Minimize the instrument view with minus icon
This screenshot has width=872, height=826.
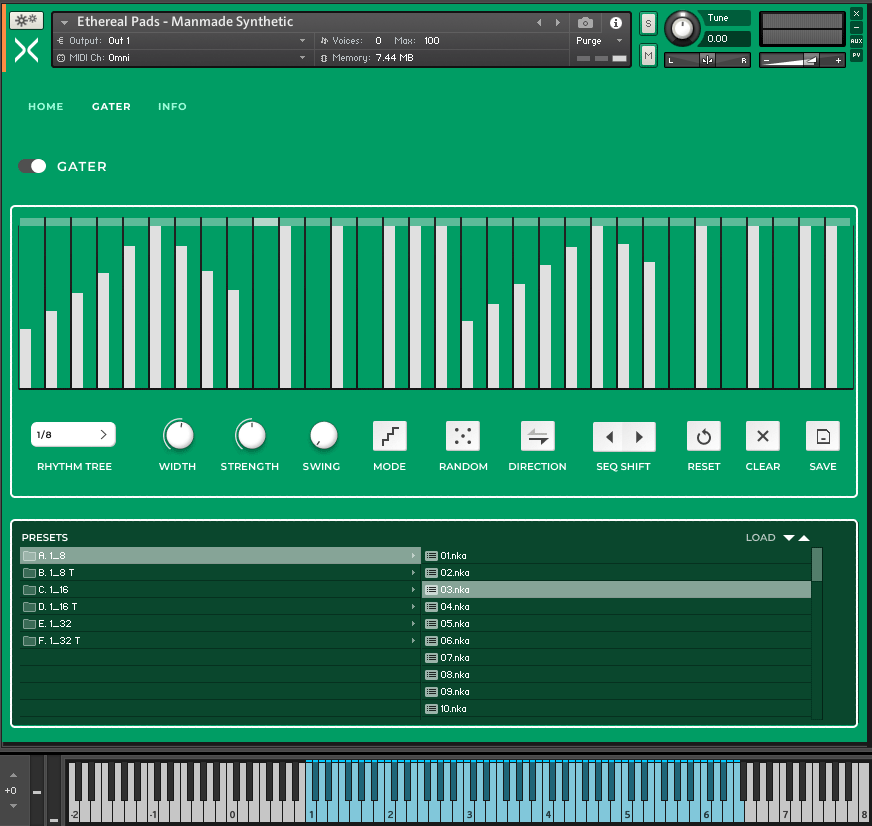click(x=856, y=27)
